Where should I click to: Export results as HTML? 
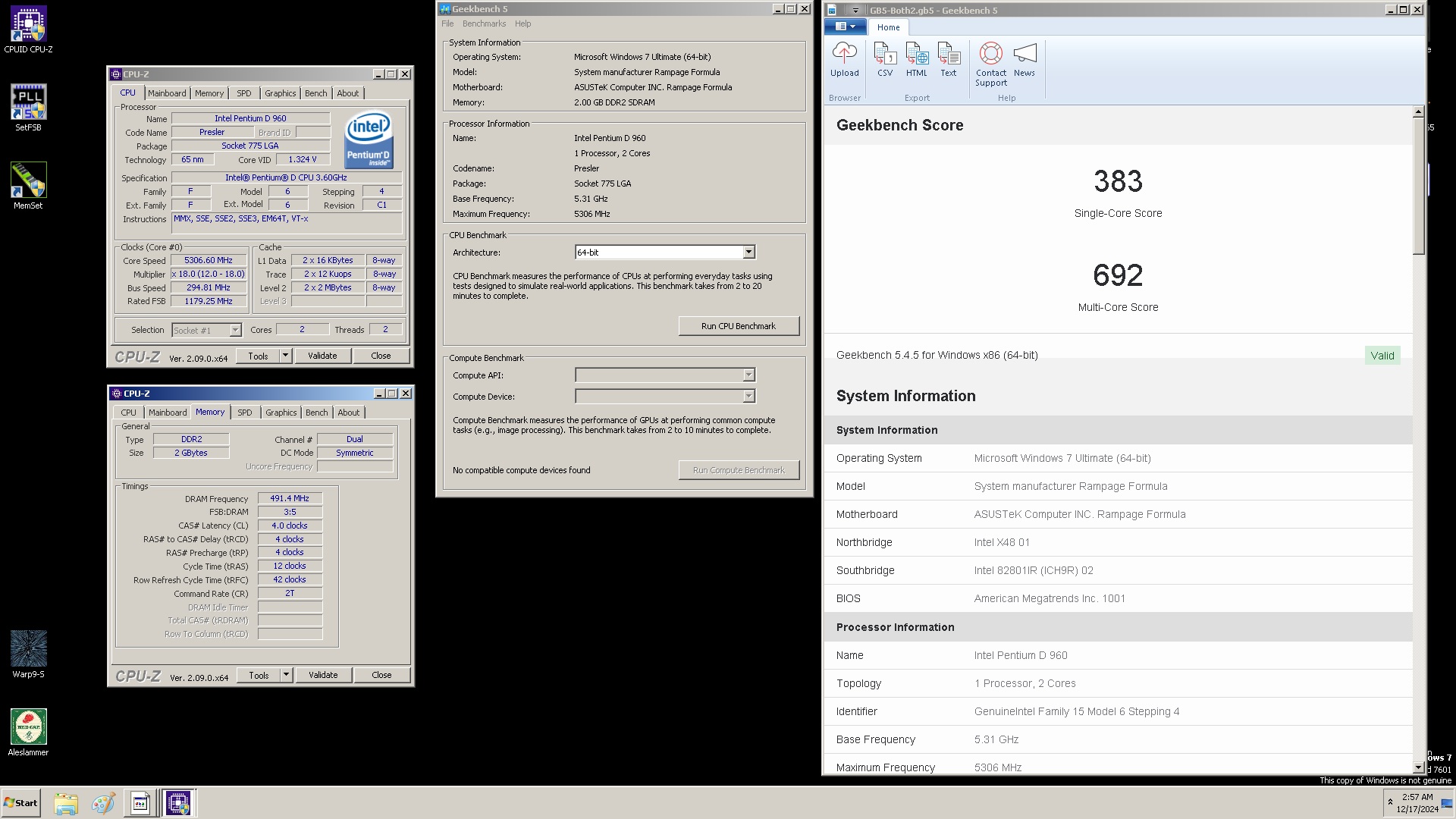point(917,60)
